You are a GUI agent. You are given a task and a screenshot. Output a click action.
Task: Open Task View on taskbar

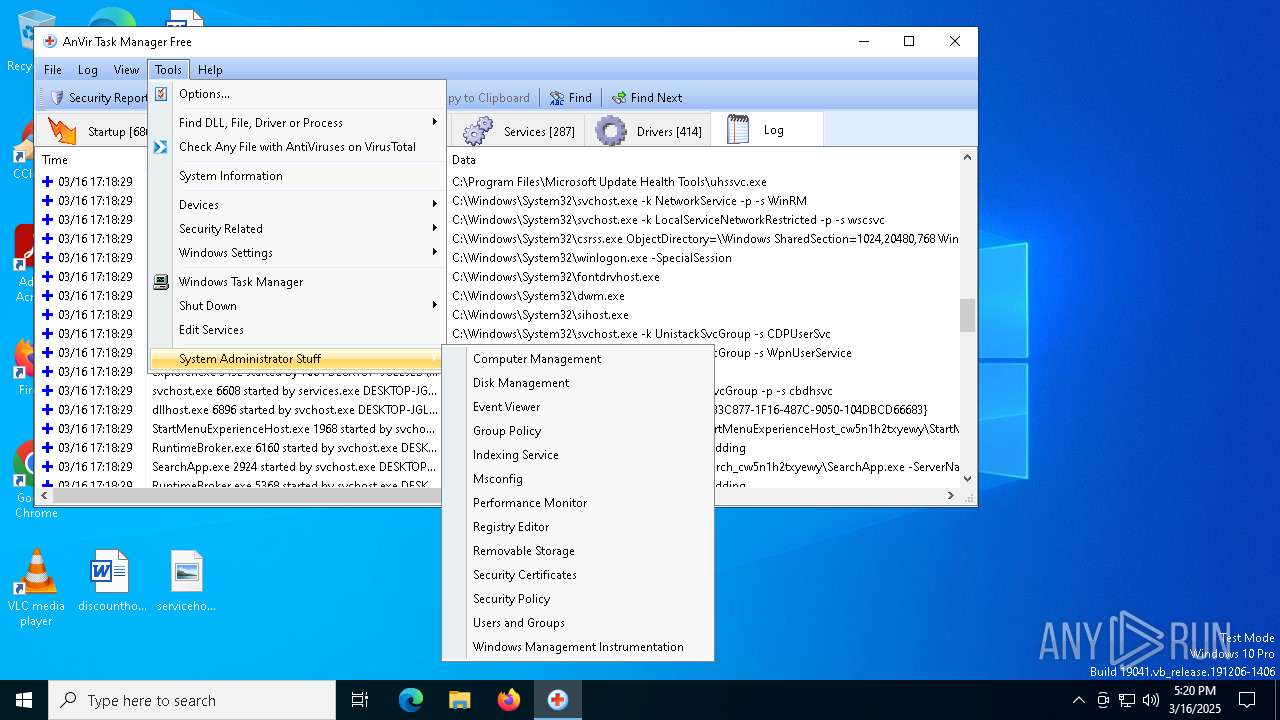pyautogui.click(x=360, y=700)
